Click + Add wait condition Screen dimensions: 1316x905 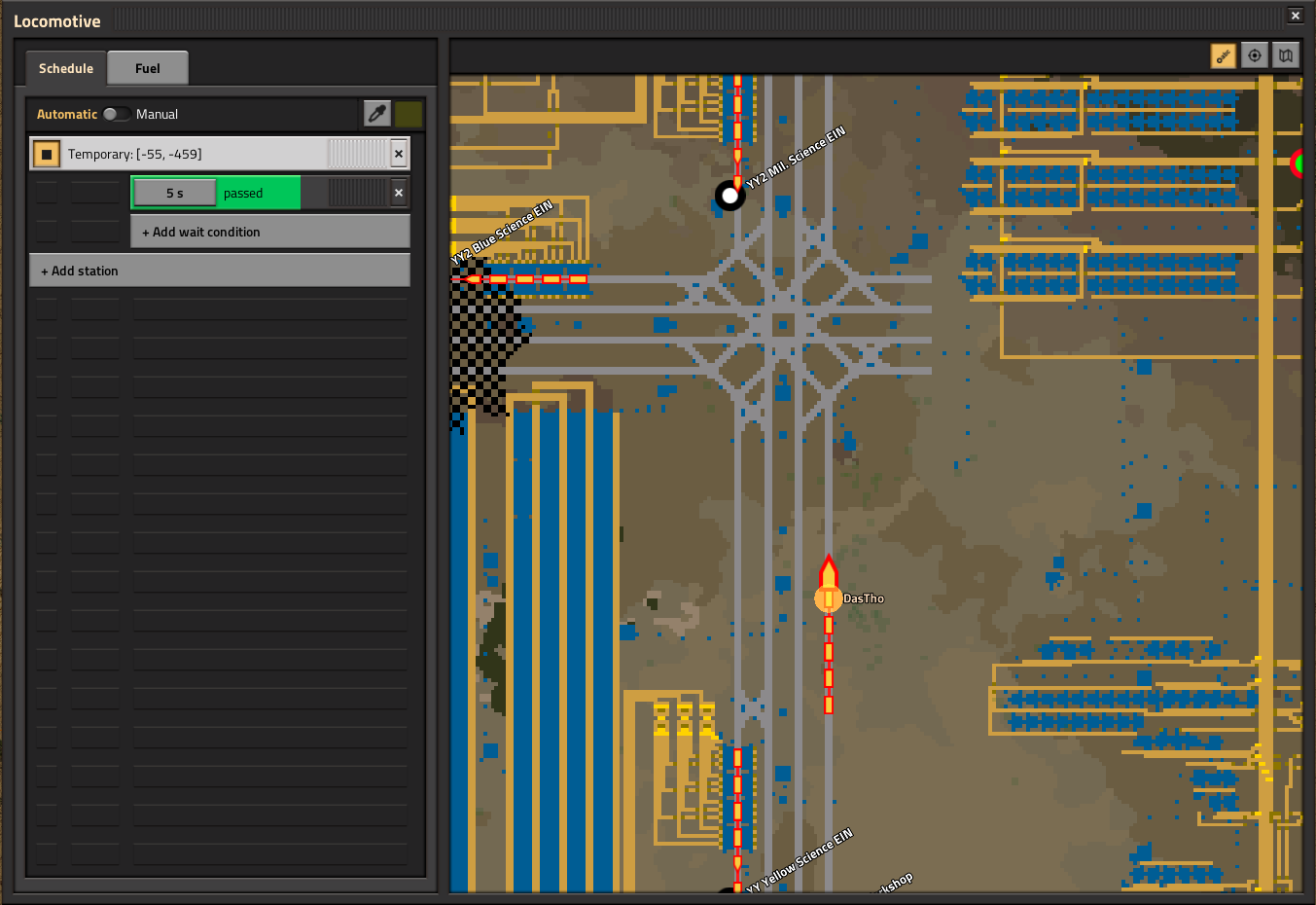[270, 232]
